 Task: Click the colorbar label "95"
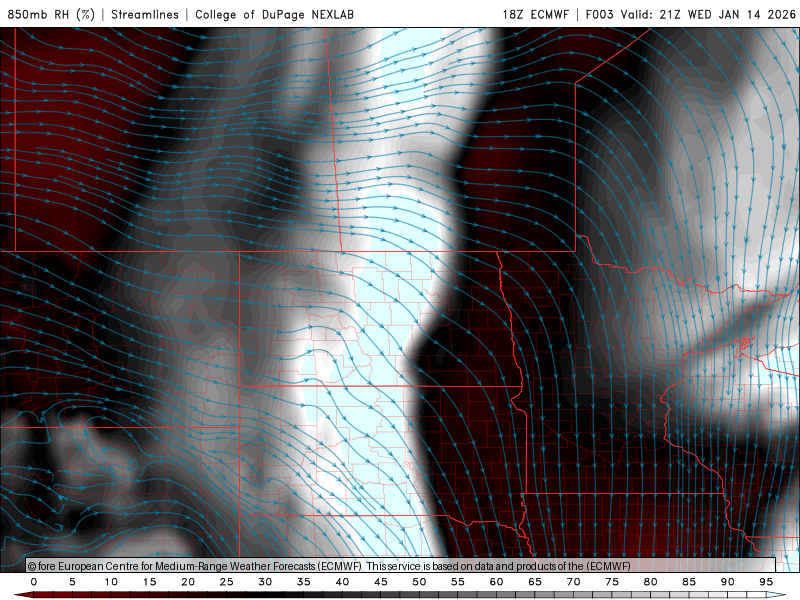(x=766, y=582)
